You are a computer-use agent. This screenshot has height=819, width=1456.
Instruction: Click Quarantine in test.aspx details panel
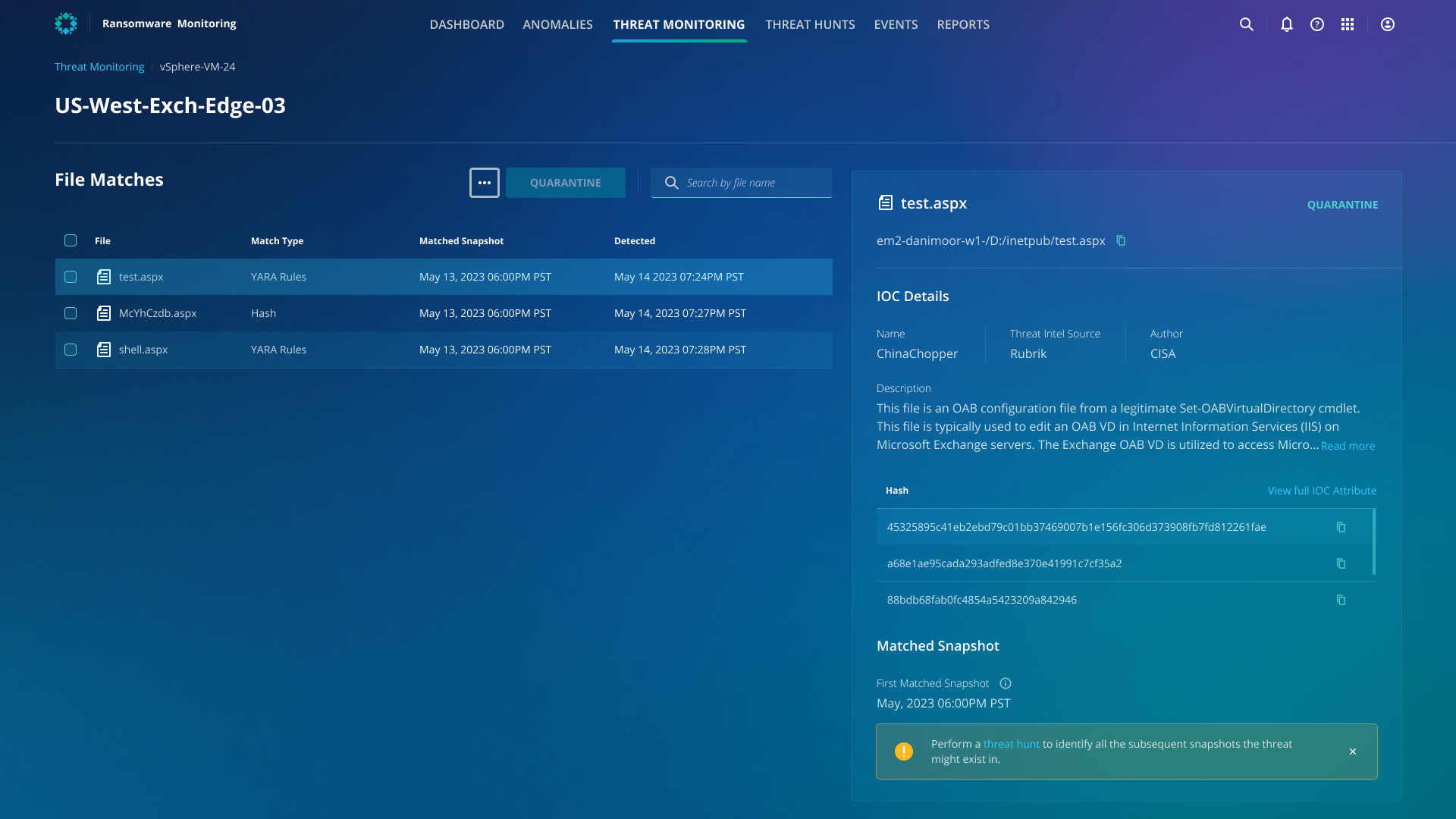1342,205
